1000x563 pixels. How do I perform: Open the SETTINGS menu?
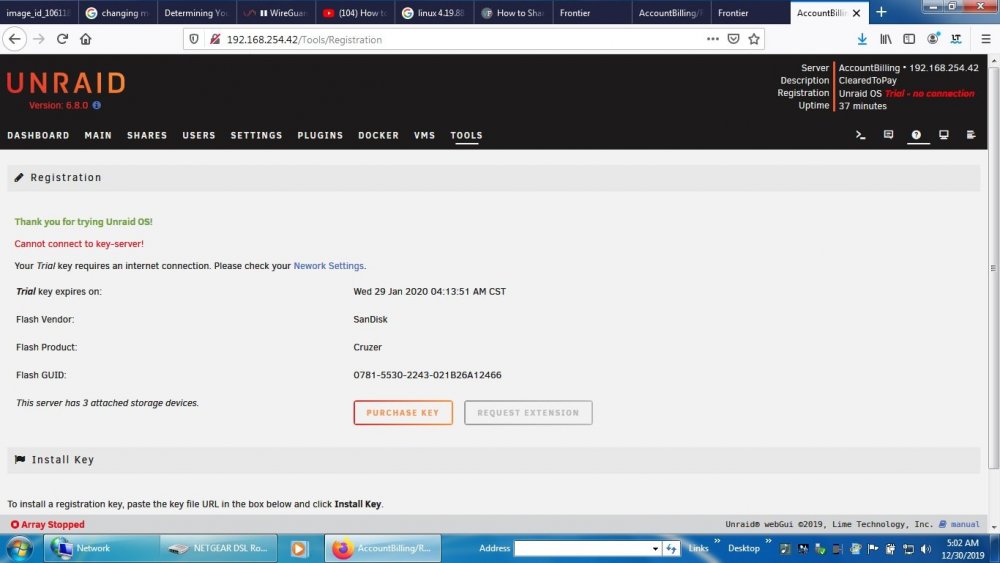[x=256, y=135]
